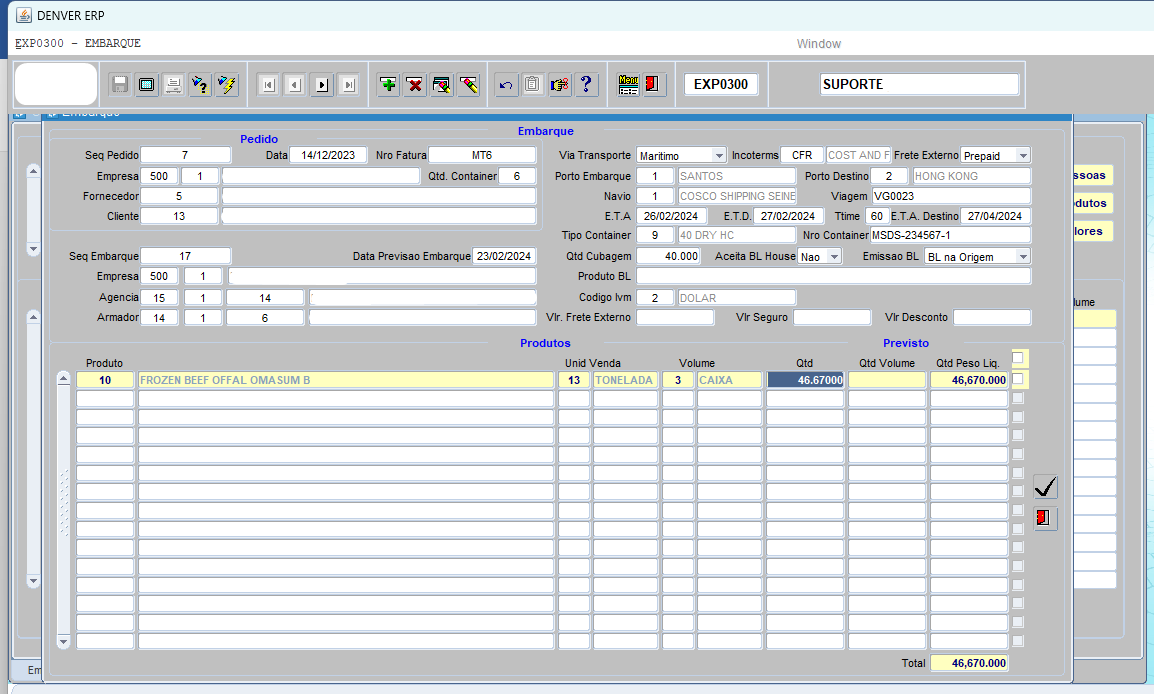The image size is (1154, 694).
Task: Click the Vlr Seguro field
Action: click(832, 317)
